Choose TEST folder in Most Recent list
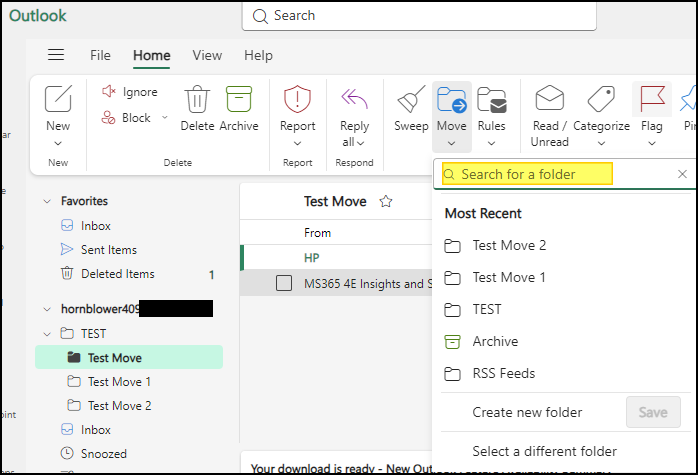Image resolution: width=698 pixels, height=475 pixels. click(x=563, y=309)
